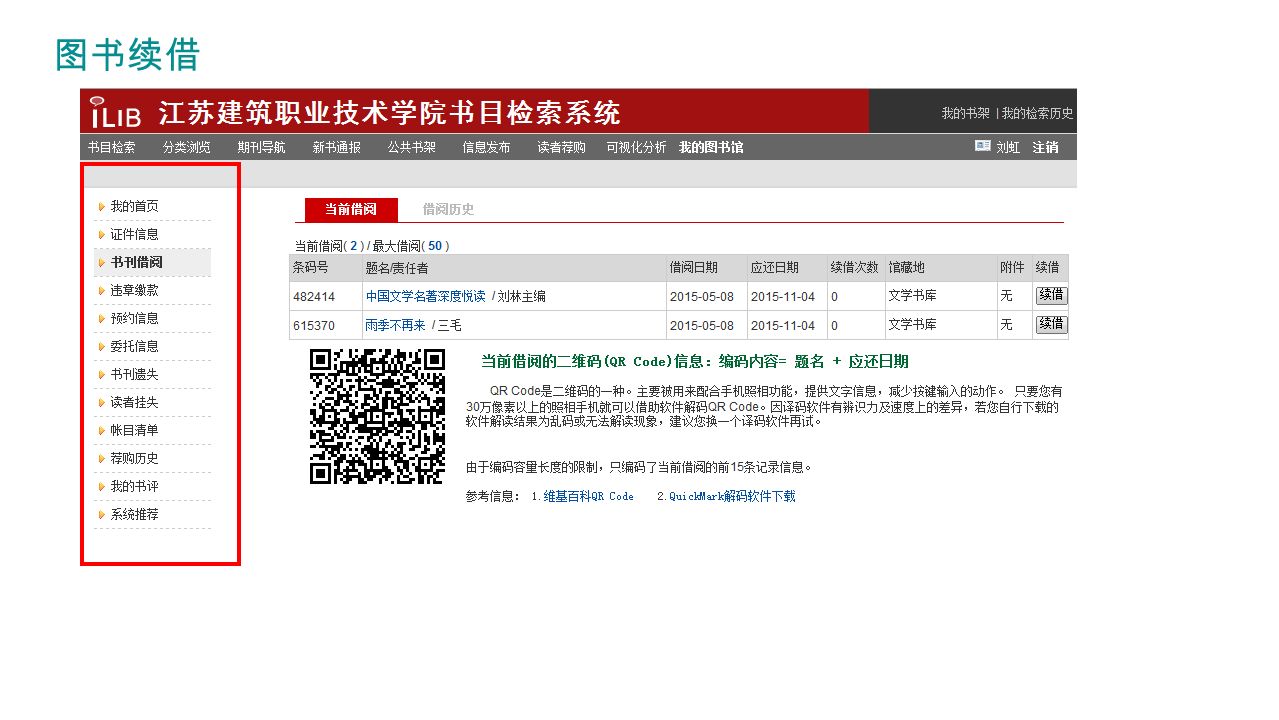Open 荐购历史 in the sidebar
The height and width of the screenshot is (720, 1279).
point(134,458)
